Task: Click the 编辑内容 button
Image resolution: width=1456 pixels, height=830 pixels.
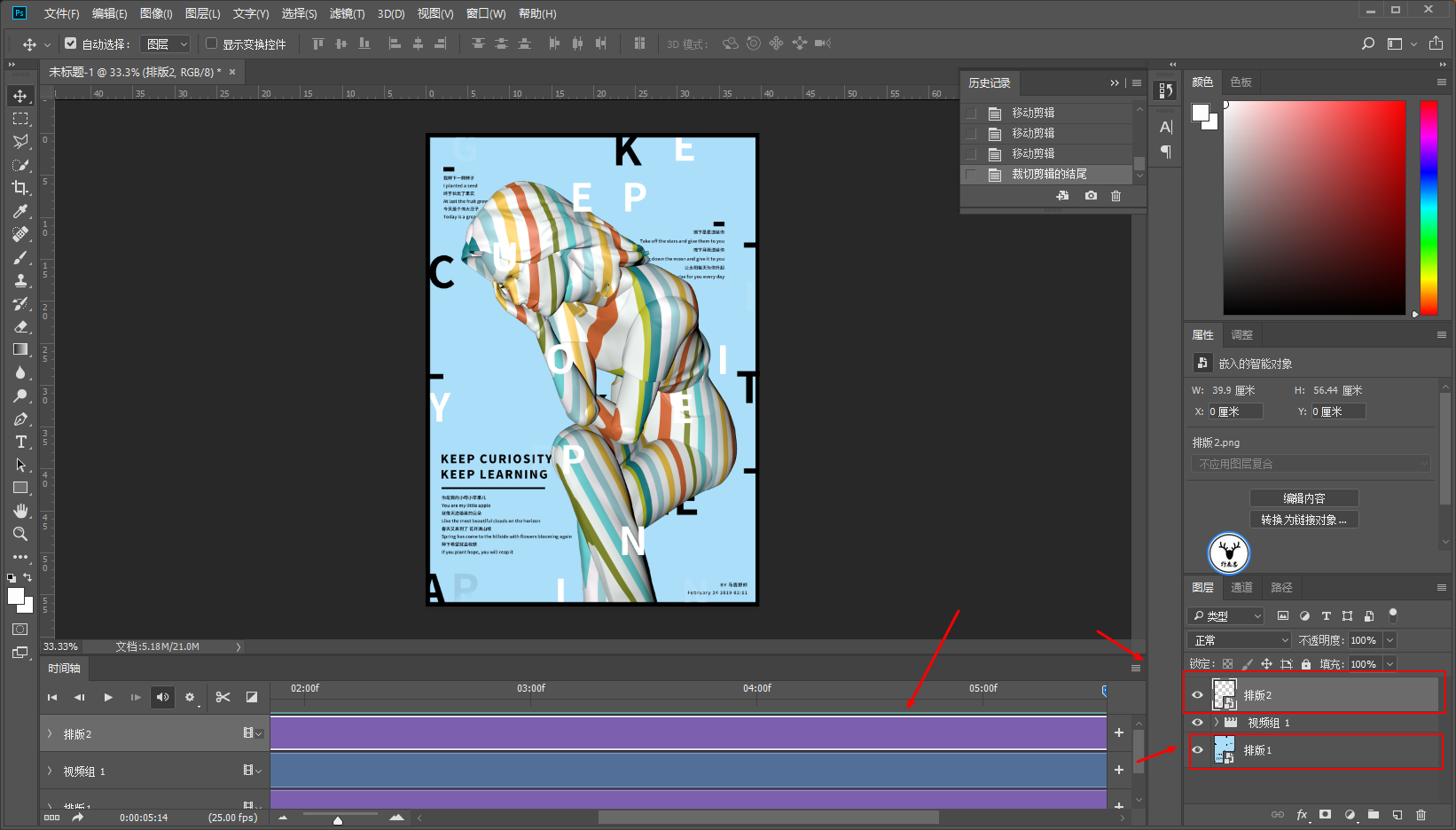Action: [1303, 498]
